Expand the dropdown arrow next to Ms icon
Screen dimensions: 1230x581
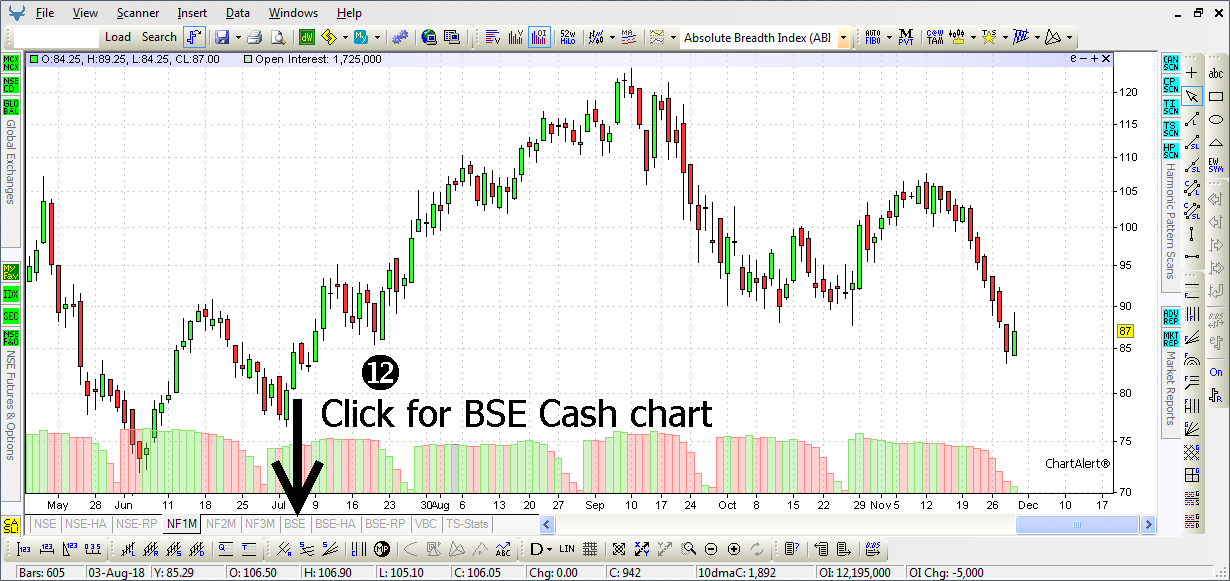[377, 37]
